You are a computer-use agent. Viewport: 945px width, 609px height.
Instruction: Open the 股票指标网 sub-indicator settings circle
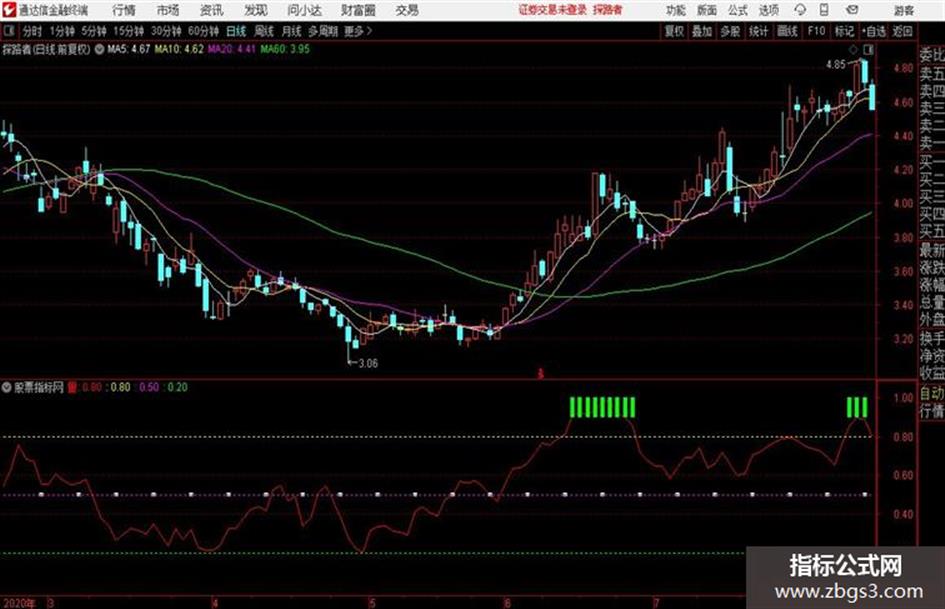pos(7,387)
